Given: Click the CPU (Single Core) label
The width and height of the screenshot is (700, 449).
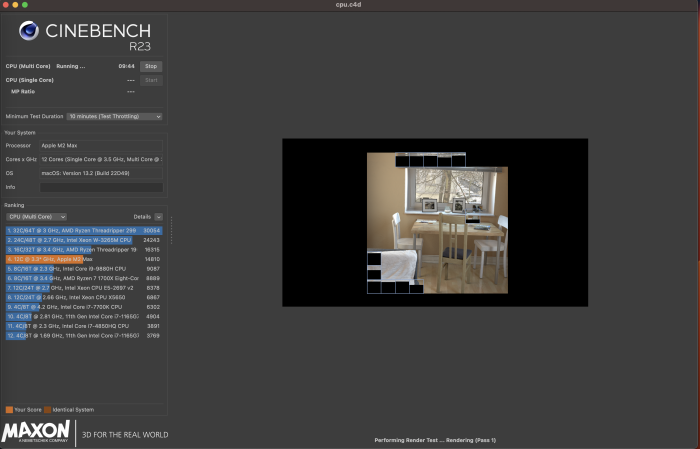Looking at the screenshot, I should [29, 80].
